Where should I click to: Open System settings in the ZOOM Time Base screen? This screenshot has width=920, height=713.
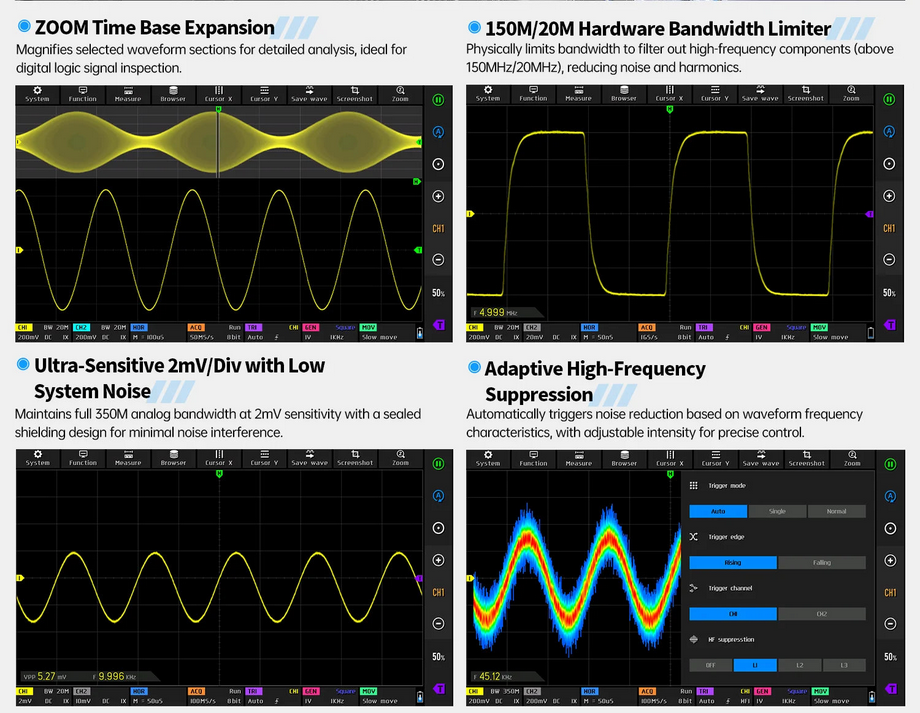click(x=37, y=94)
